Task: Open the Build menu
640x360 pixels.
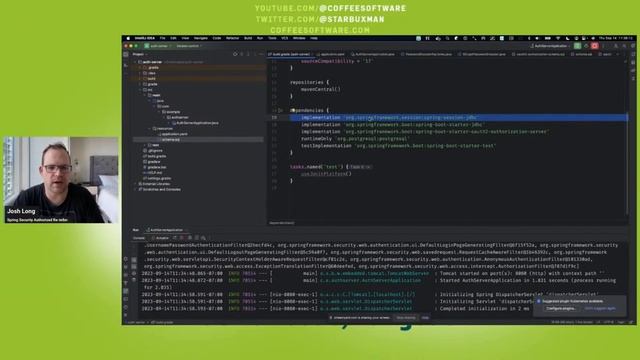Action: click(x=248, y=38)
